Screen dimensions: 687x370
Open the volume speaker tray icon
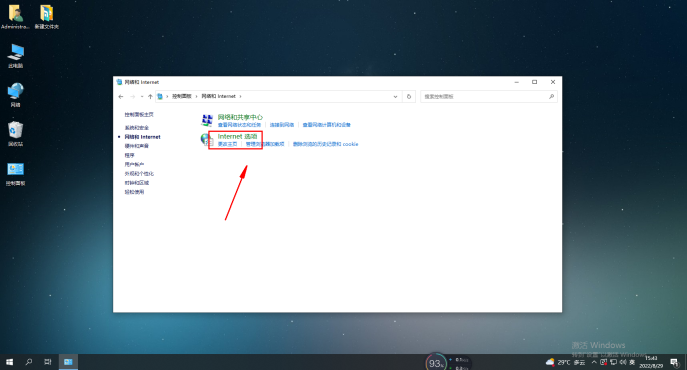(x=623, y=363)
